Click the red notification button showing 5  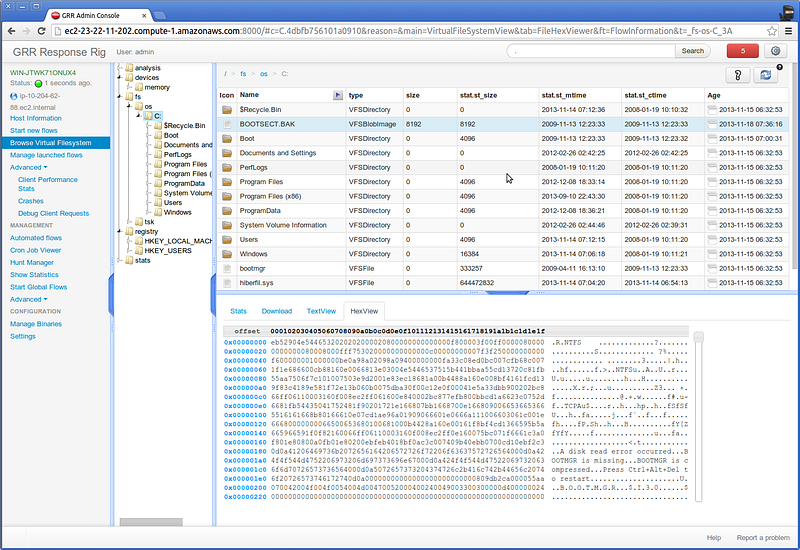742,51
